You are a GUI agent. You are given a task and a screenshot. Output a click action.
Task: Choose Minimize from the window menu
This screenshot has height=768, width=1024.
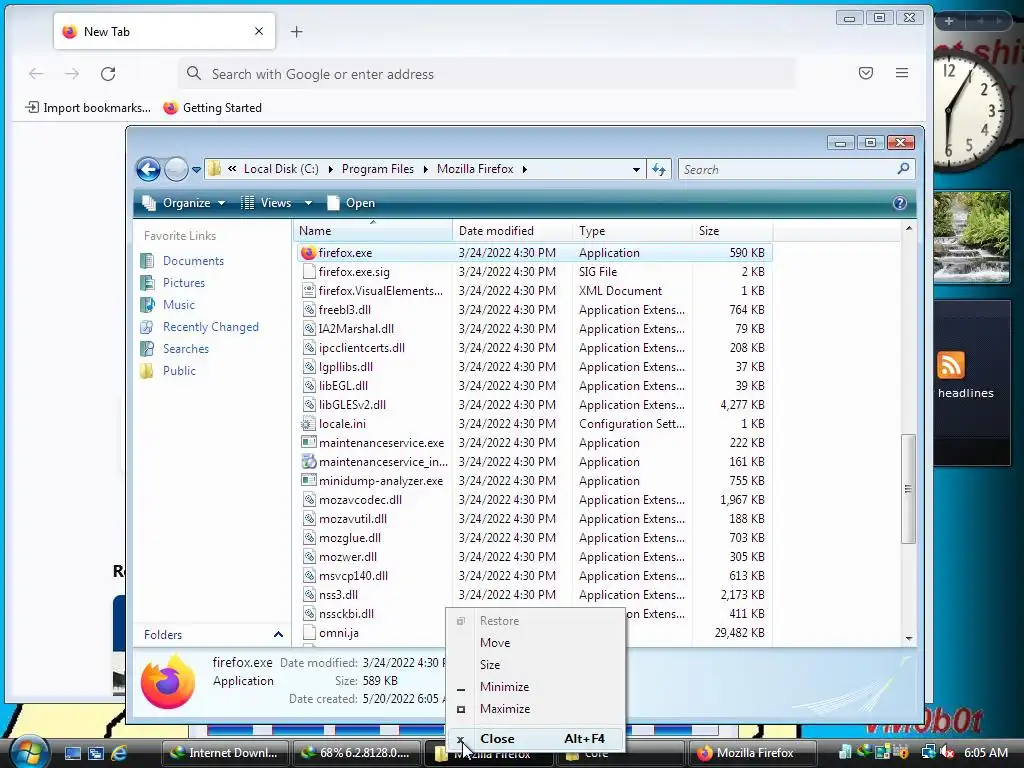[x=536, y=687]
